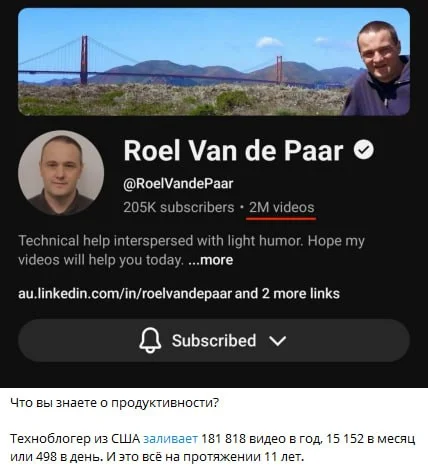Click the @RoelVandePaar handle
Screen dimensions: 428x472
178,183
